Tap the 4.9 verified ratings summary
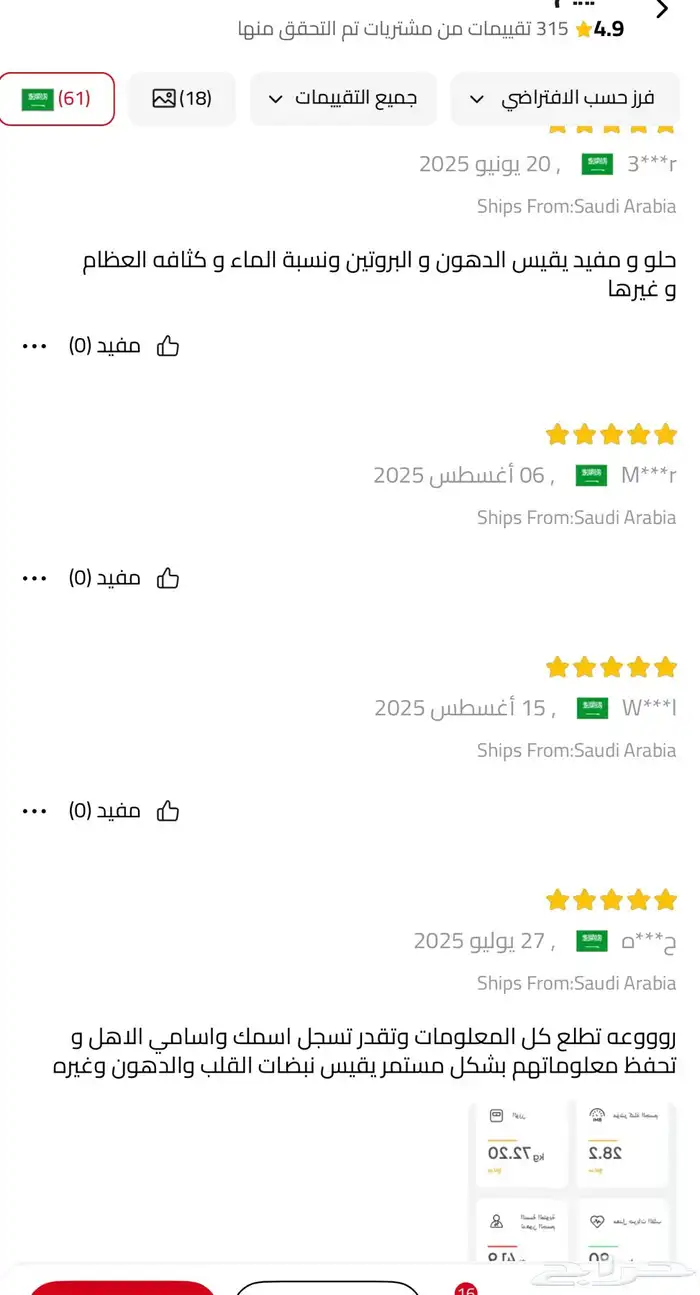 coord(430,29)
